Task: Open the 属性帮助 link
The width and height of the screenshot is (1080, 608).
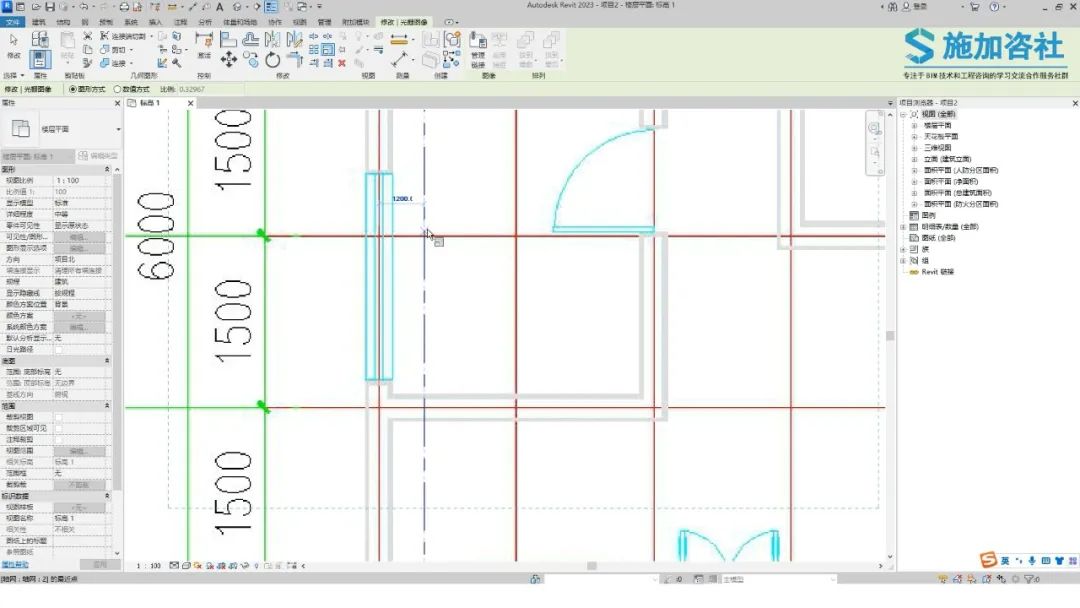Action: coord(15,565)
